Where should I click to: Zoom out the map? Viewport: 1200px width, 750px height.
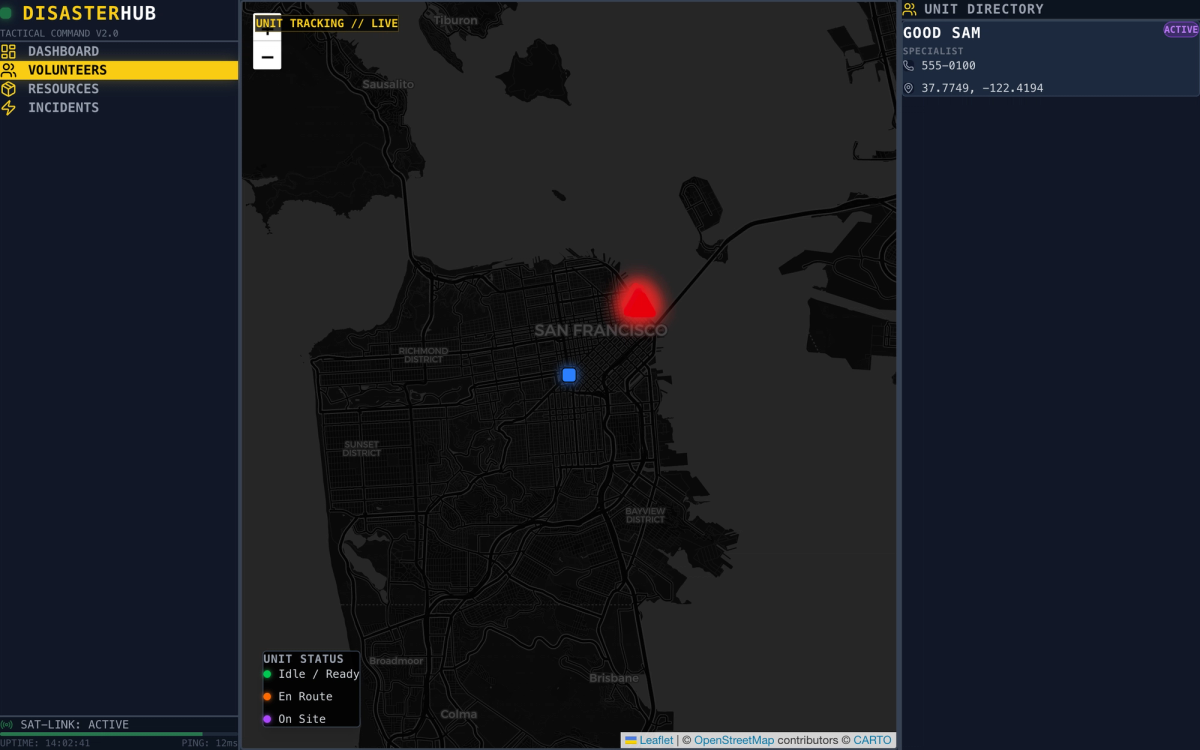267,57
